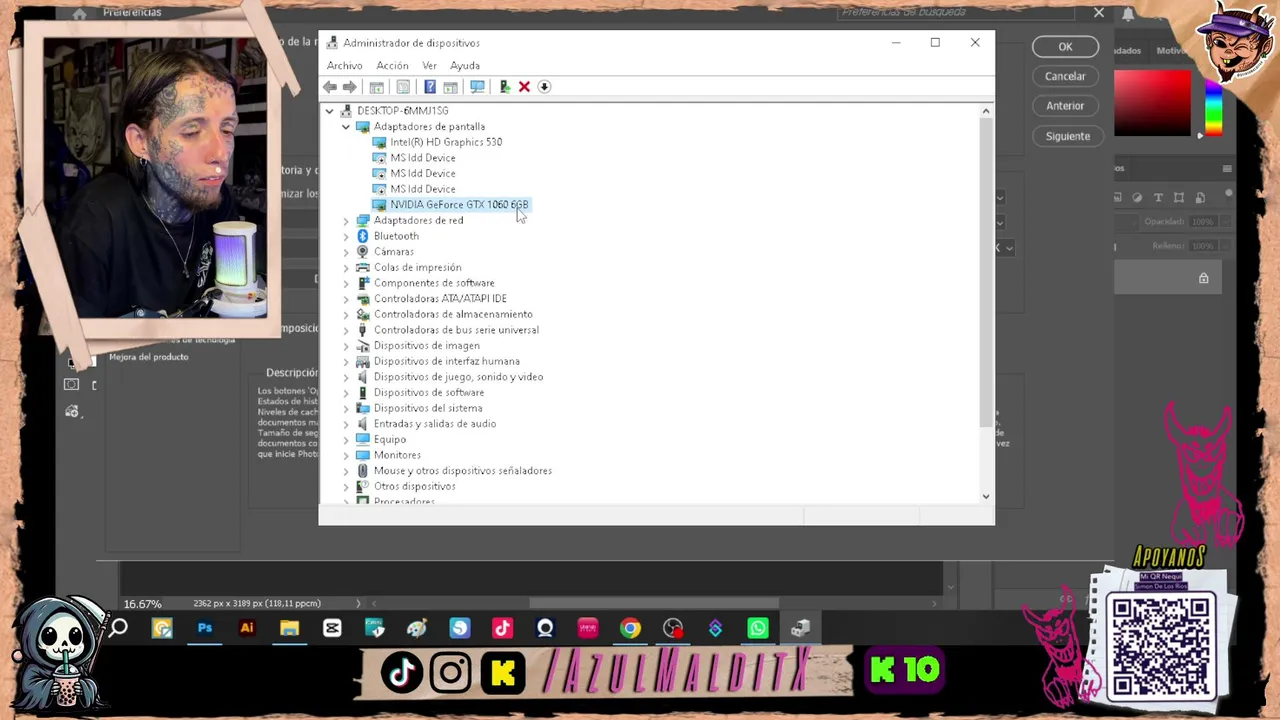Click the taskbar search magnifier icon
1280x720 pixels.
click(119, 628)
